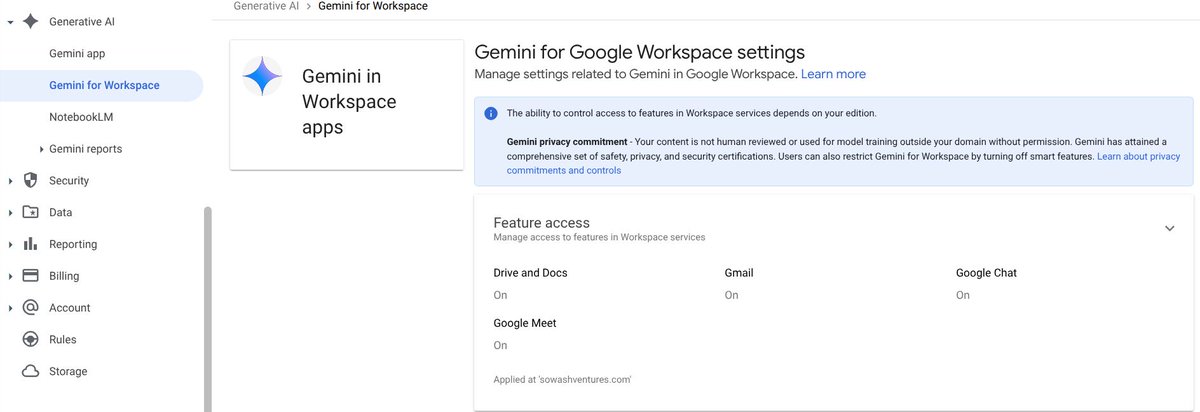The height and width of the screenshot is (412, 1200).
Task: Click the Rules steering wheel icon
Action: [30, 340]
